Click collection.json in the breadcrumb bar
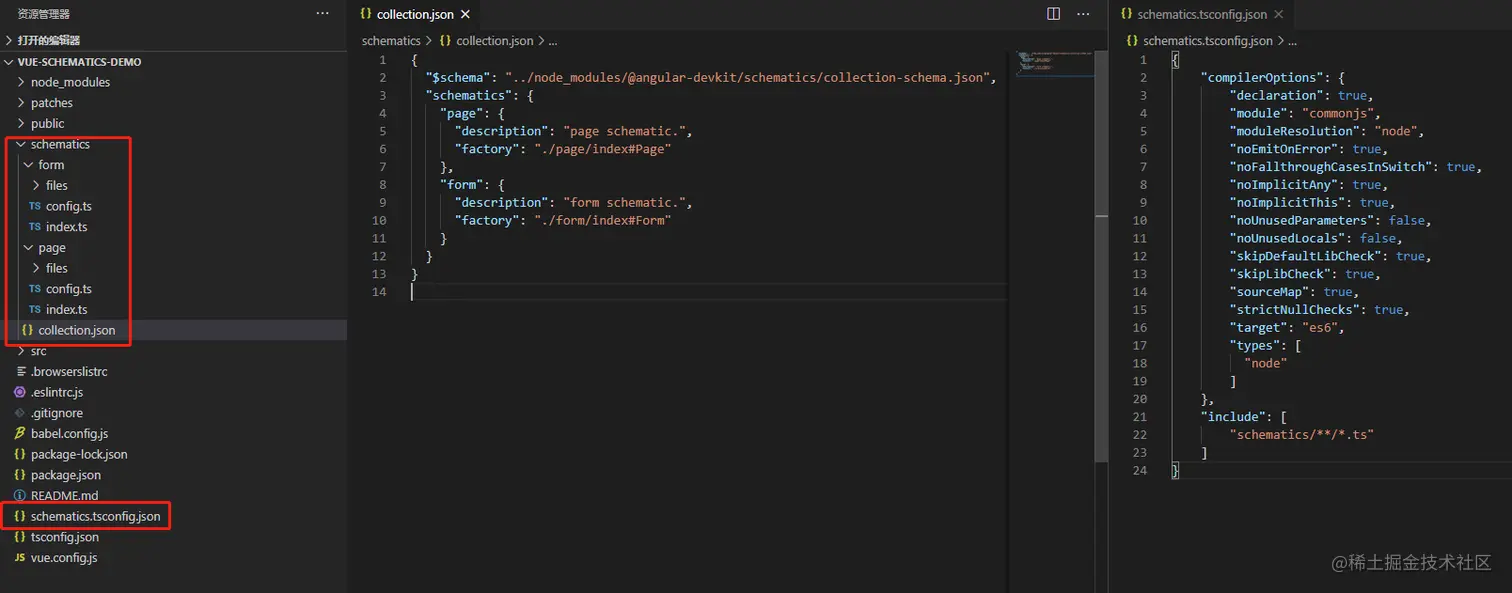1512x593 pixels. (x=495, y=41)
